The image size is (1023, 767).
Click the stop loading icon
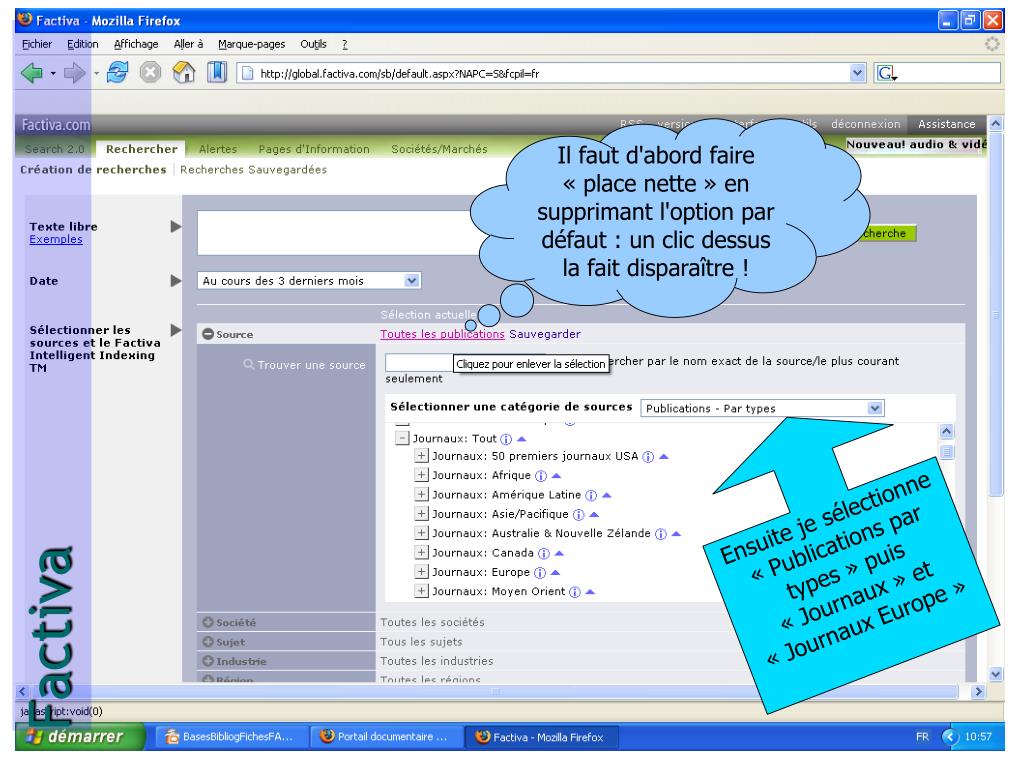pos(148,72)
